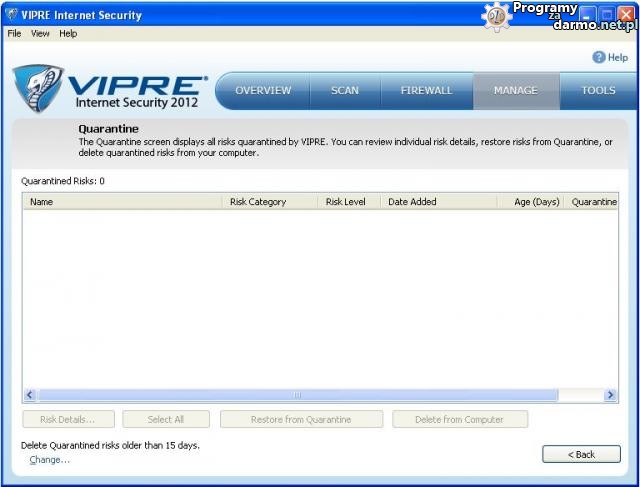Click the VIPRE snake shield logo
640x487 pixels.
[x=38, y=88]
